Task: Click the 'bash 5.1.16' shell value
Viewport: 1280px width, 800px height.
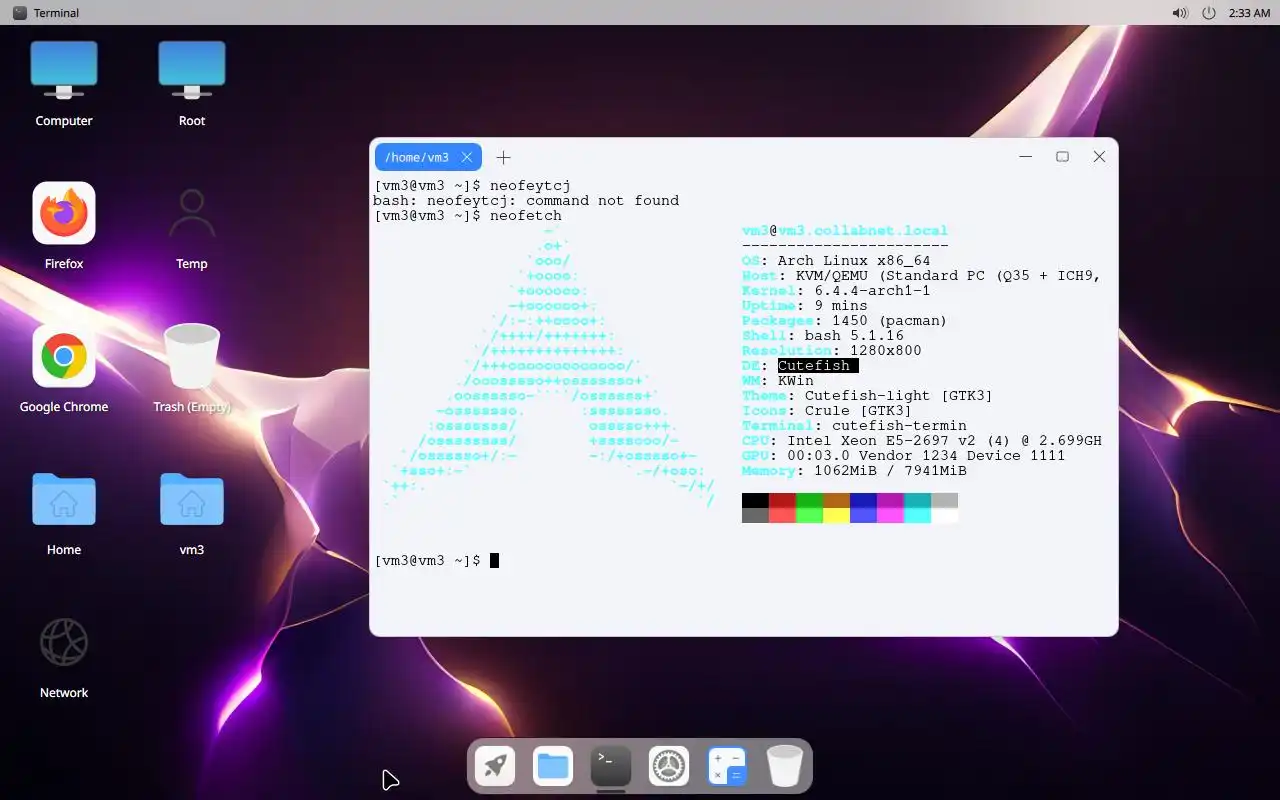Action: click(x=854, y=336)
